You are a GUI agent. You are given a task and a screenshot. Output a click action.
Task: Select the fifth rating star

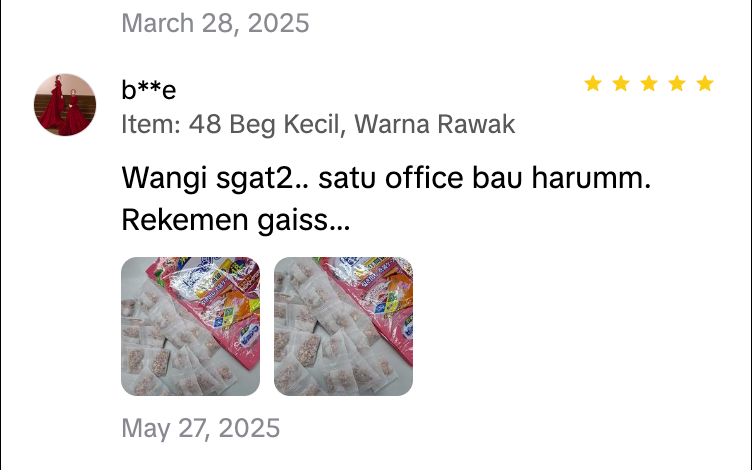(x=705, y=83)
